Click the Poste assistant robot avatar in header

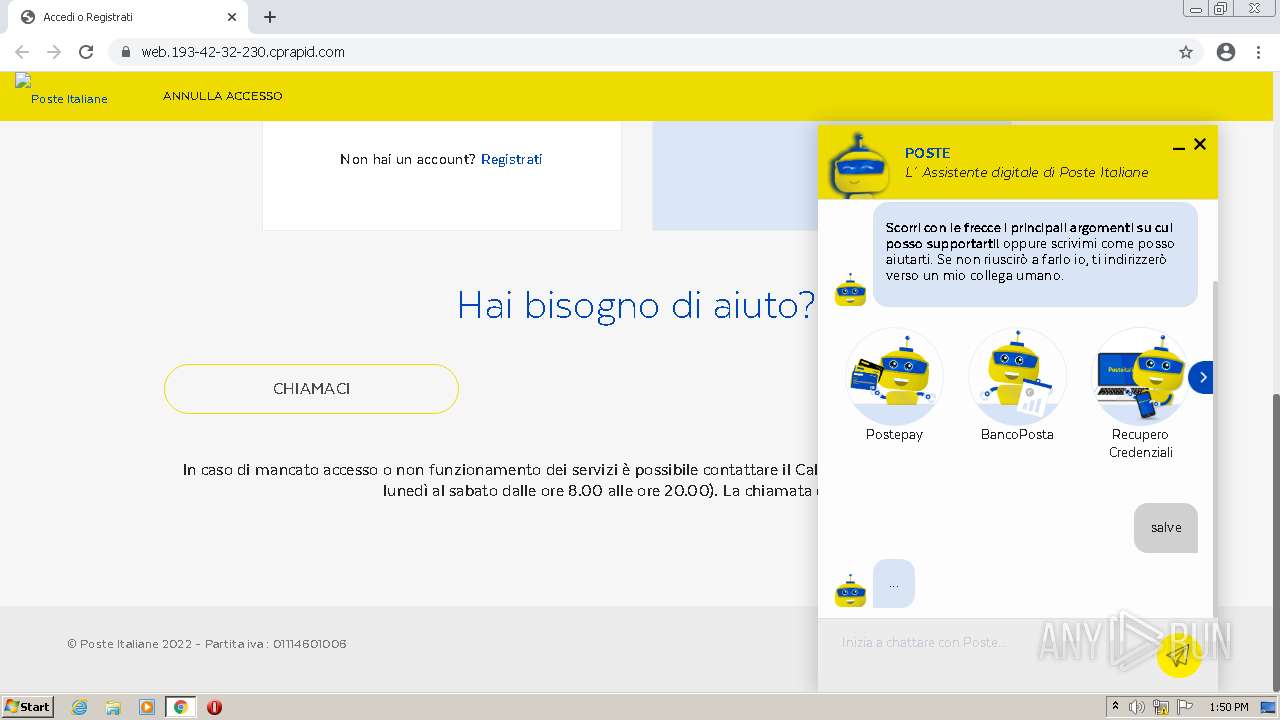tap(859, 165)
